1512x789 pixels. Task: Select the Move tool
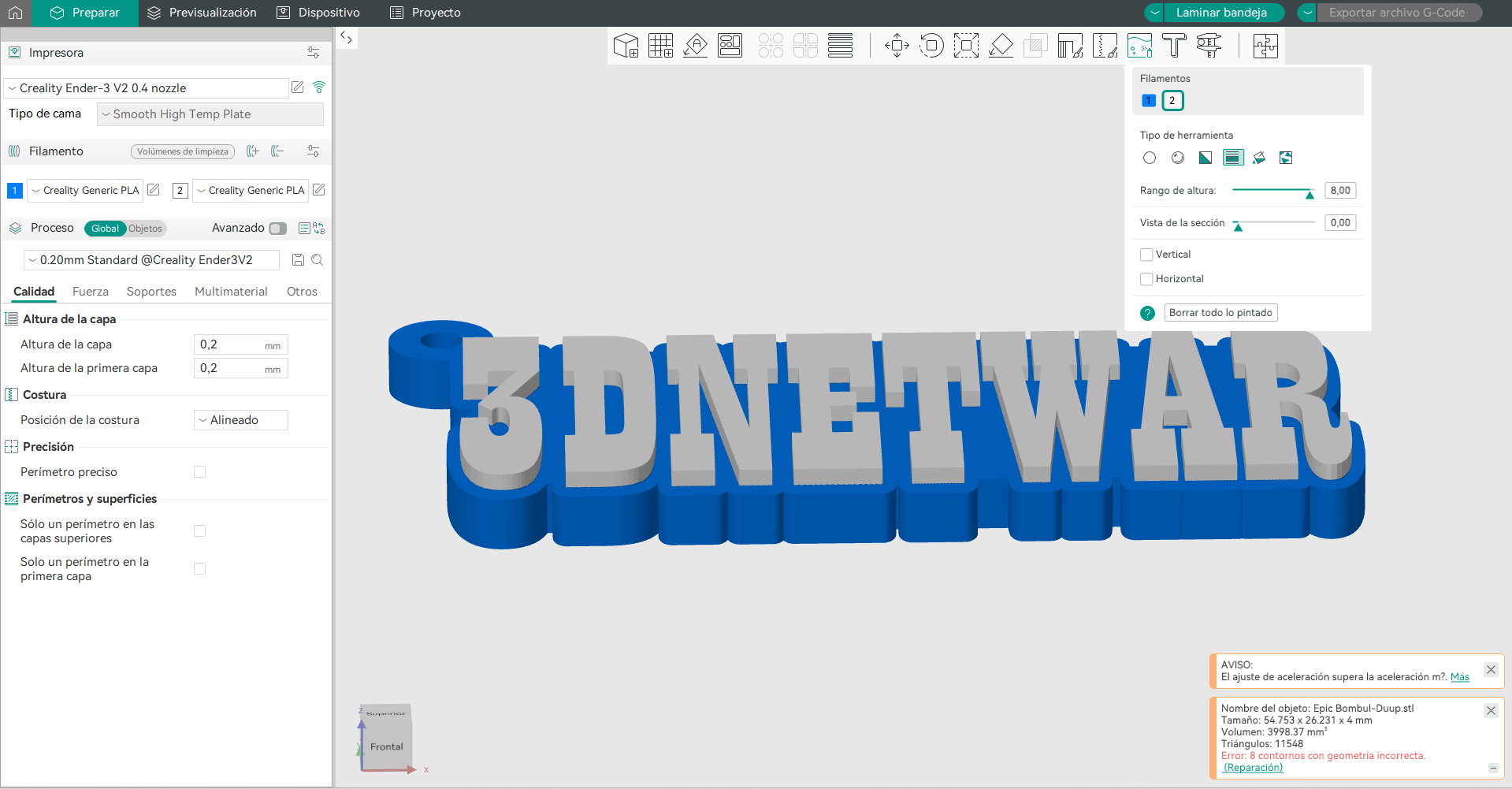tap(897, 46)
